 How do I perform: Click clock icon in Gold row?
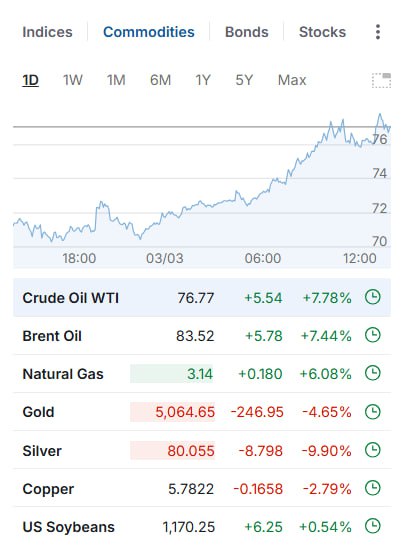click(x=373, y=412)
